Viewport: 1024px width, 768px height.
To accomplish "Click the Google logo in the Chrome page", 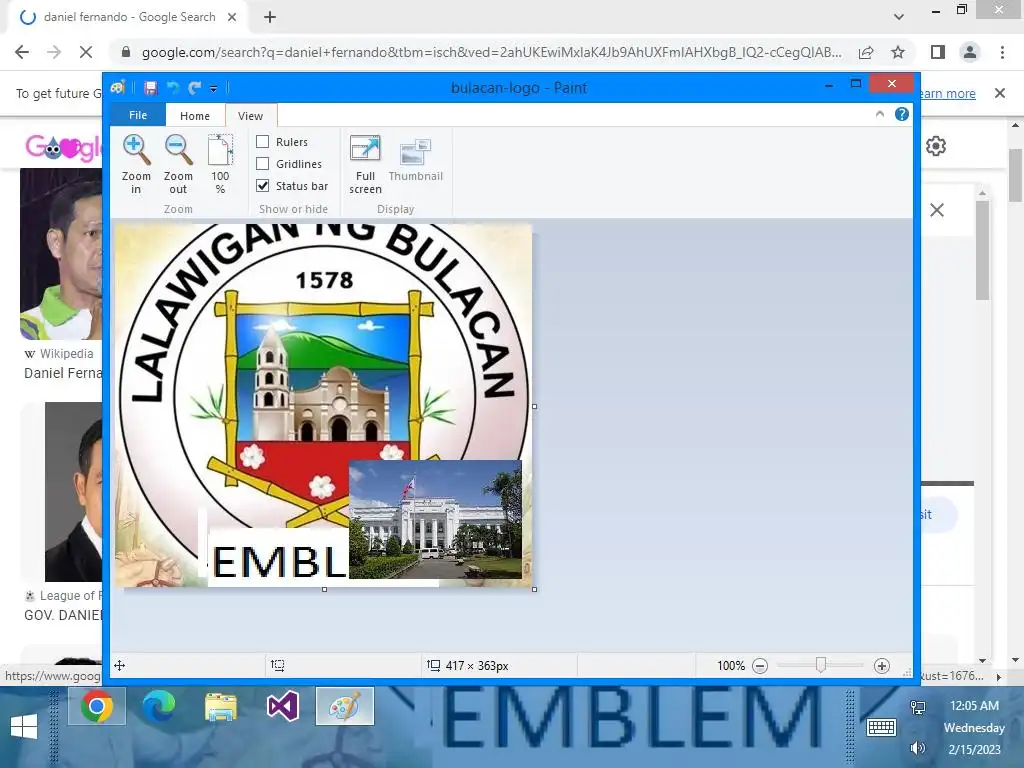I will pos(63,147).
